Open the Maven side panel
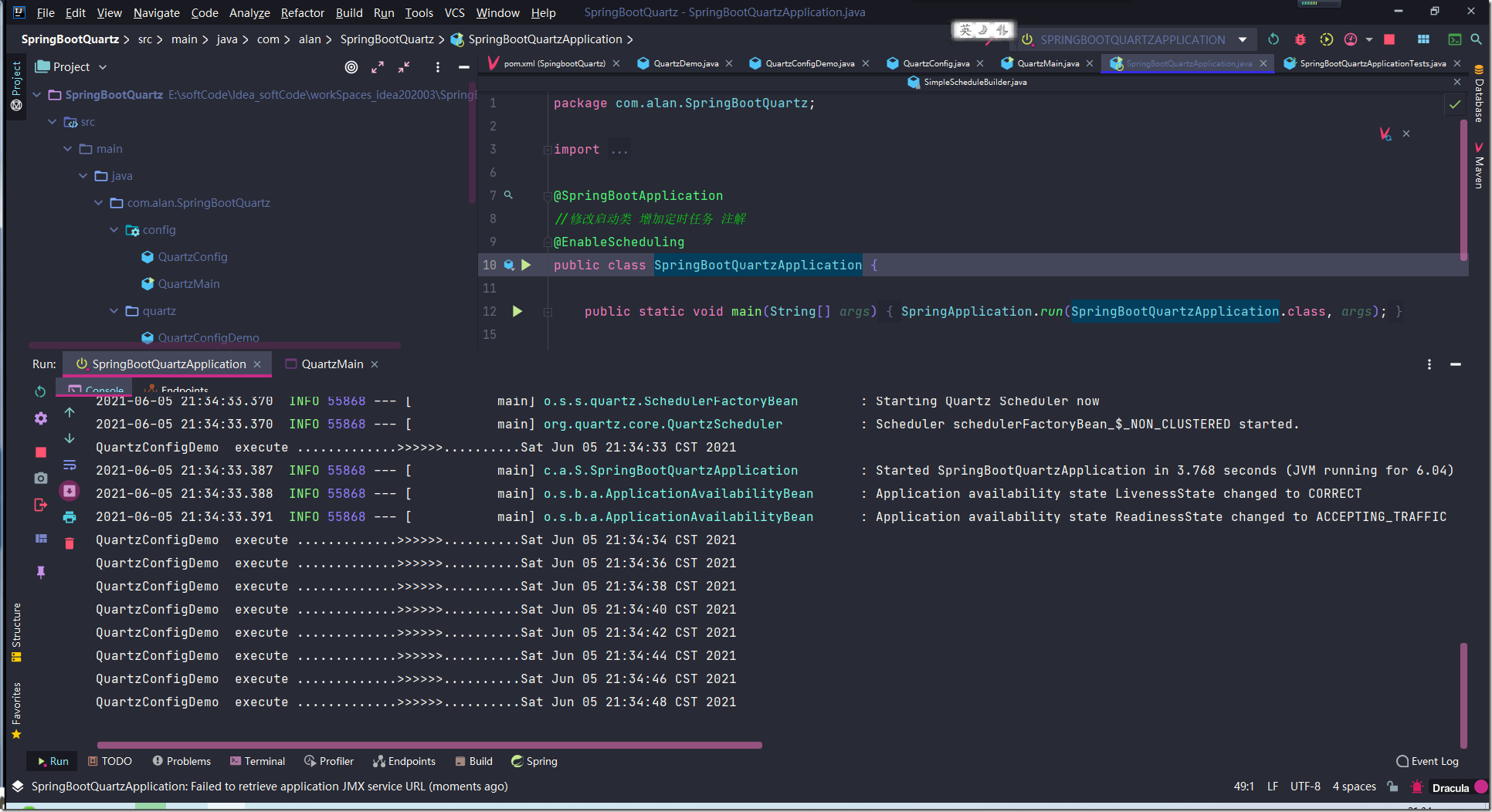 click(1479, 165)
